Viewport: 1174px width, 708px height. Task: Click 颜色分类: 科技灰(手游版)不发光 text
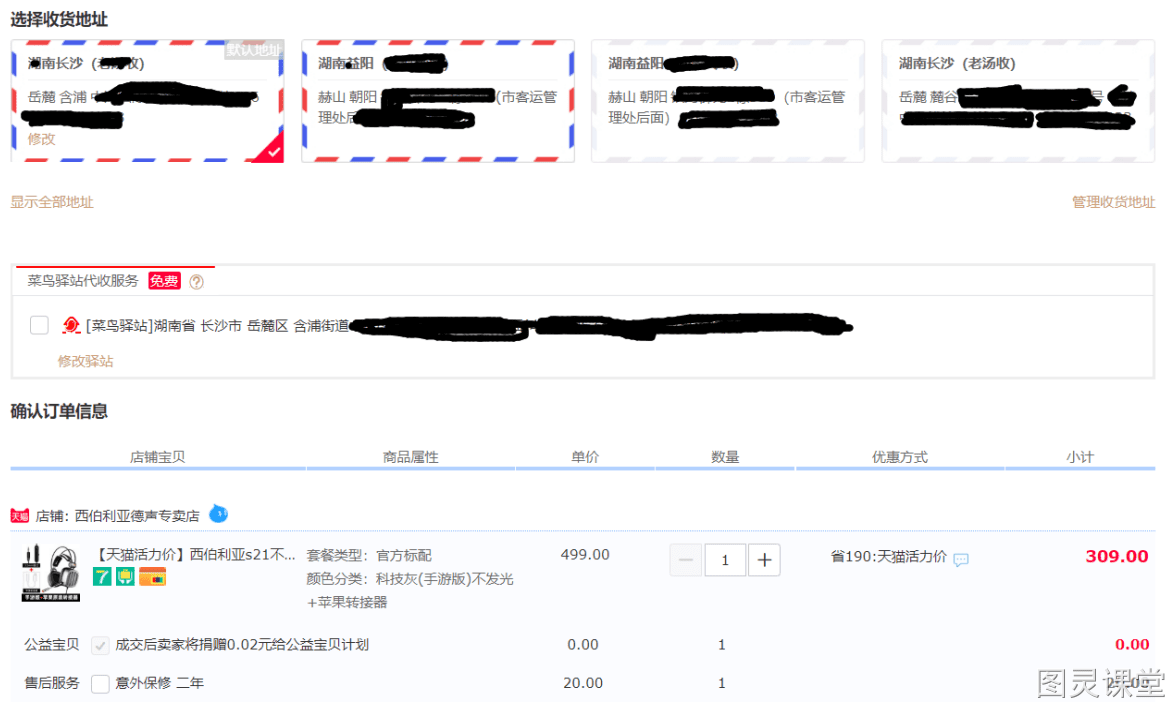(x=410, y=579)
